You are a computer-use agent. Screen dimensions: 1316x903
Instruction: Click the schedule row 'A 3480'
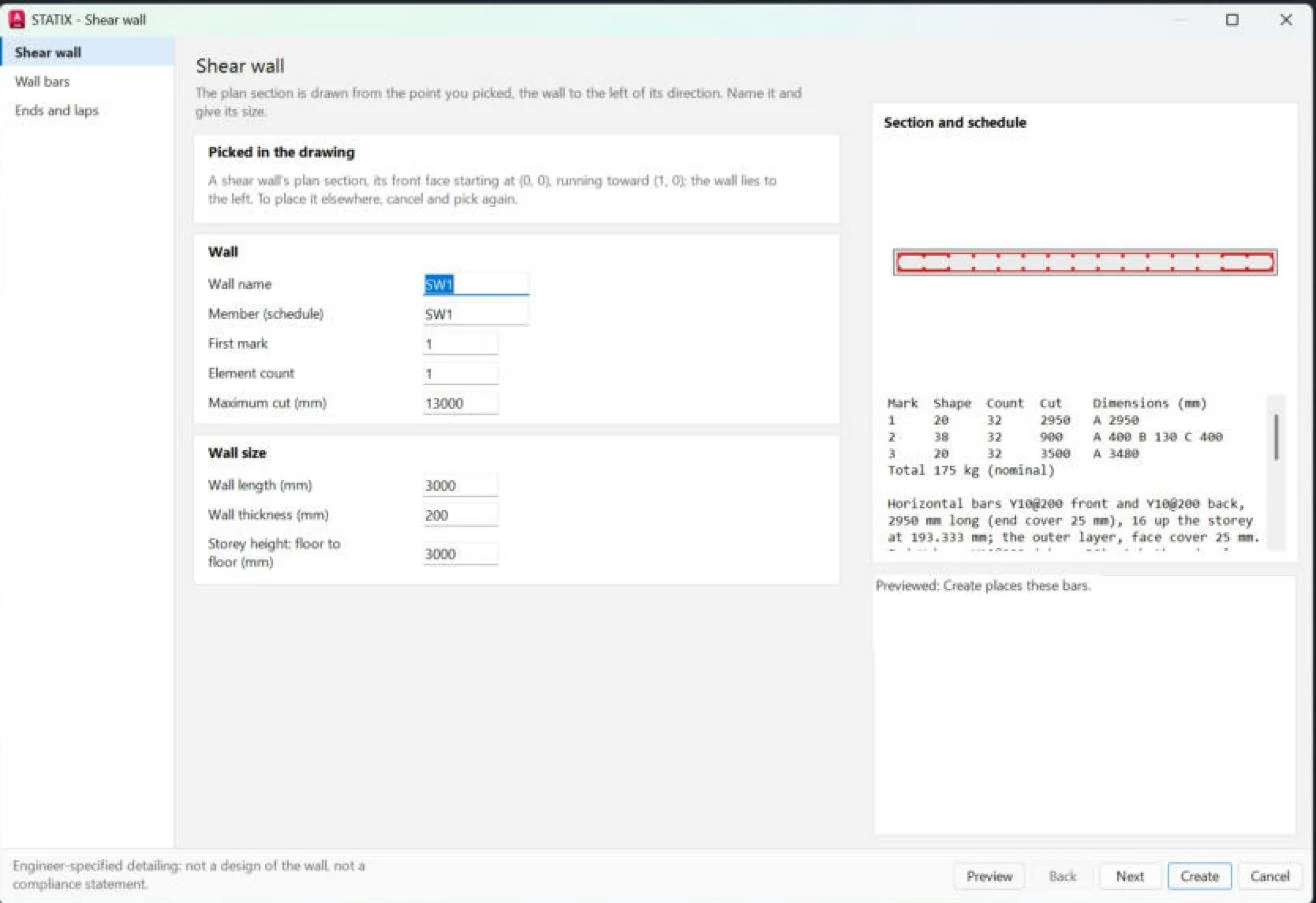click(1013, 454)
